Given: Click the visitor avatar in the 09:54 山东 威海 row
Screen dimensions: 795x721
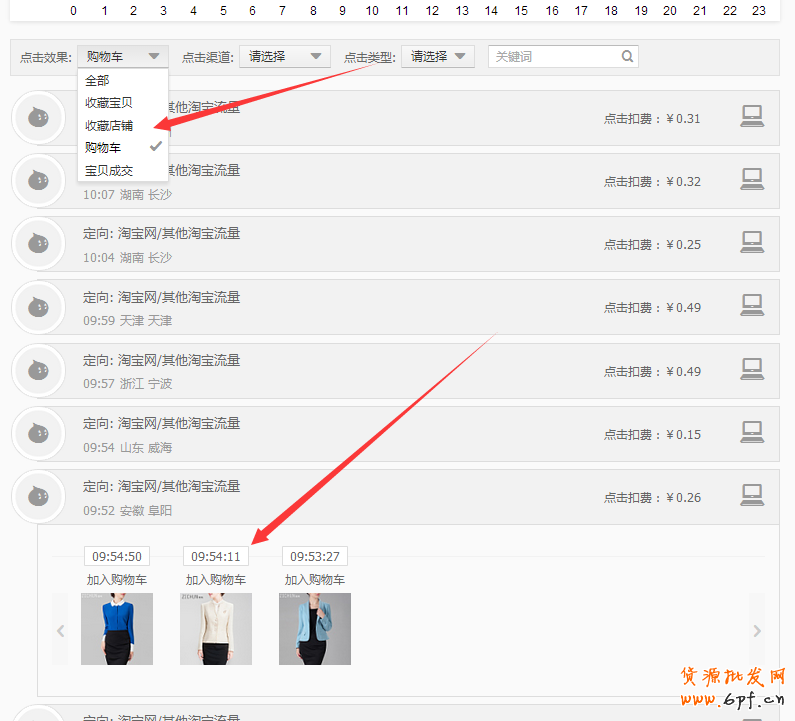Looking at the screenshot, I should [39, 434].
